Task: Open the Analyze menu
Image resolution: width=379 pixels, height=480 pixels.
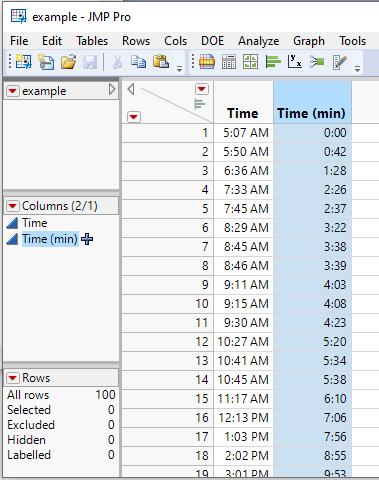Action: point(258,41)
